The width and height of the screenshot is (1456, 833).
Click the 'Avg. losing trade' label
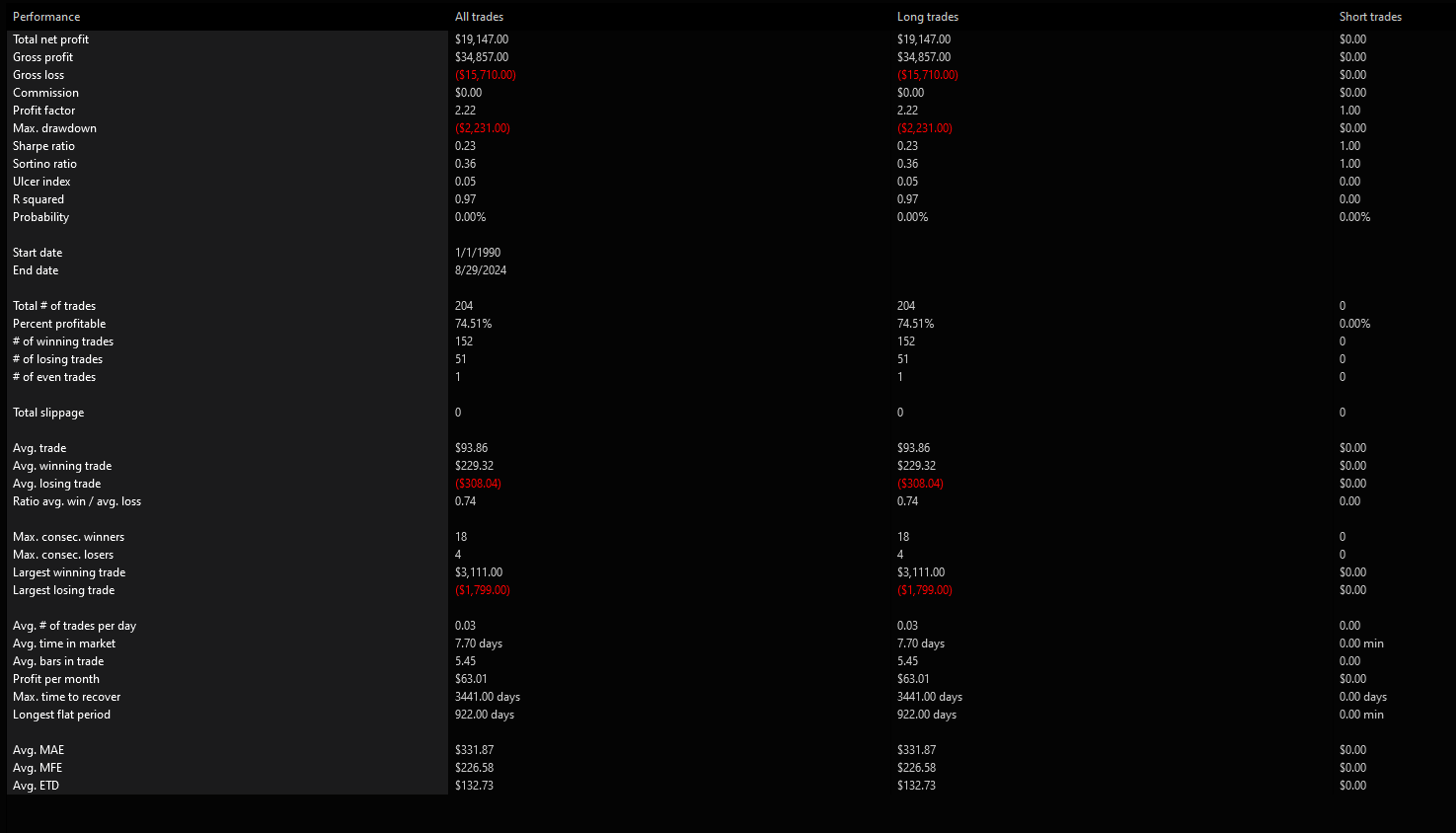56,484
